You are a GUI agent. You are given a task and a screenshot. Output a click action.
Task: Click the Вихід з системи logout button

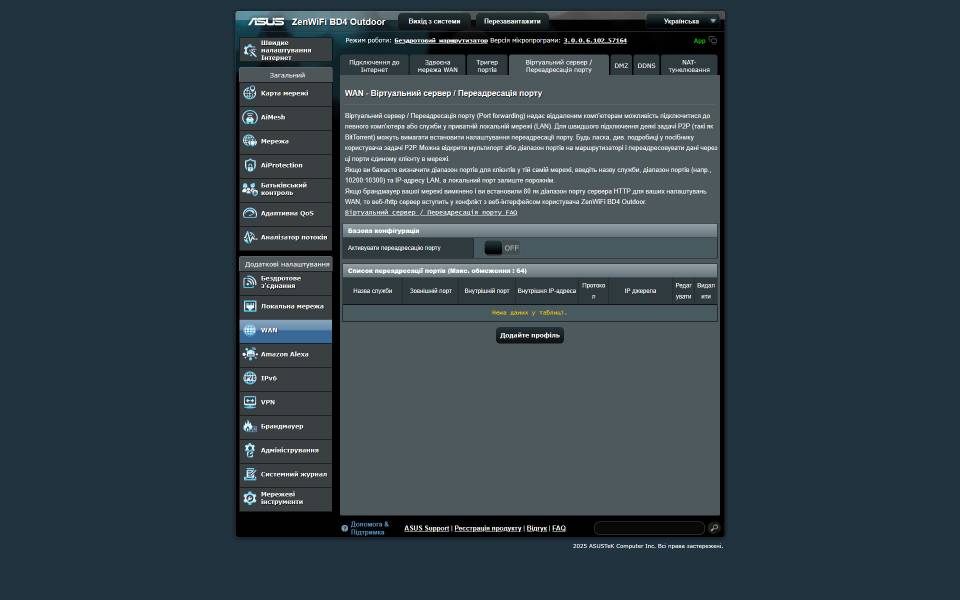pos(434,21)
